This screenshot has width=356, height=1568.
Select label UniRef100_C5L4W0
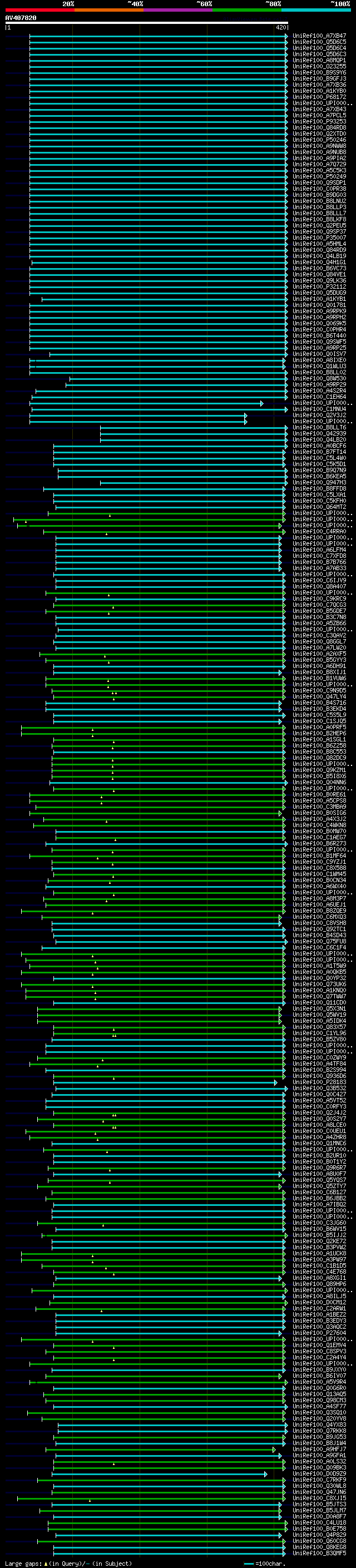click(x=319, y=458)
